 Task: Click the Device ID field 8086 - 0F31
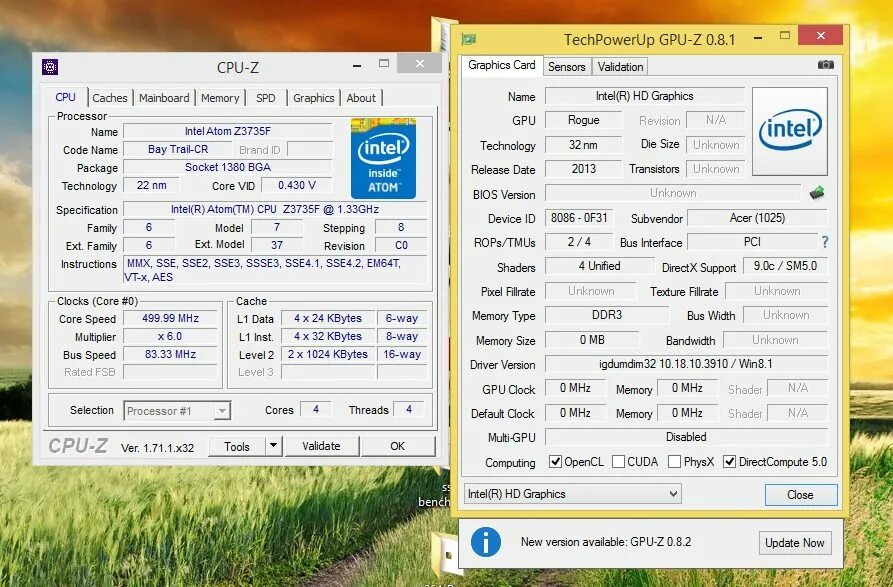tap(579, 218)
